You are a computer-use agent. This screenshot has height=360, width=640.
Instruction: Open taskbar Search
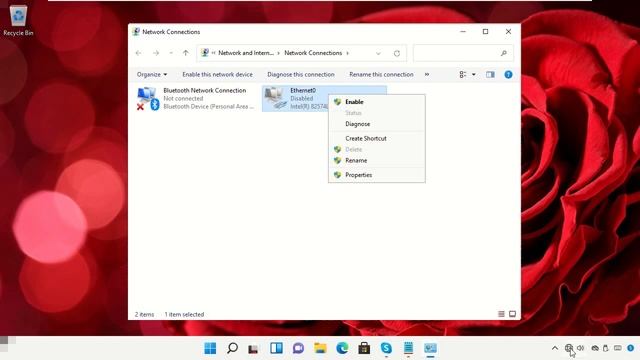pyautogui.click(x=232, y=348)
